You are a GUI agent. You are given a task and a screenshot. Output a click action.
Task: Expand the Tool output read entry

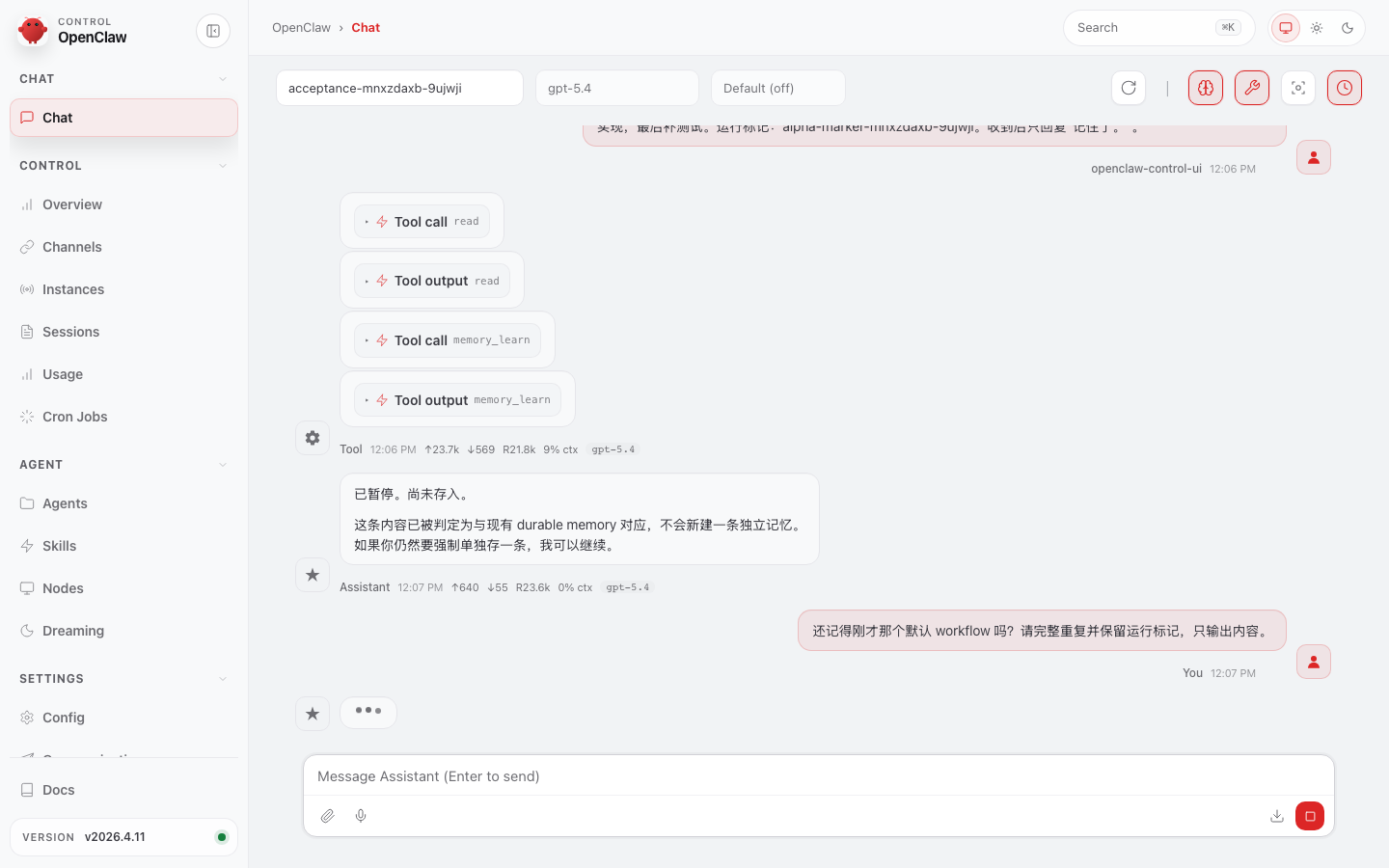(x=432, y=281)
